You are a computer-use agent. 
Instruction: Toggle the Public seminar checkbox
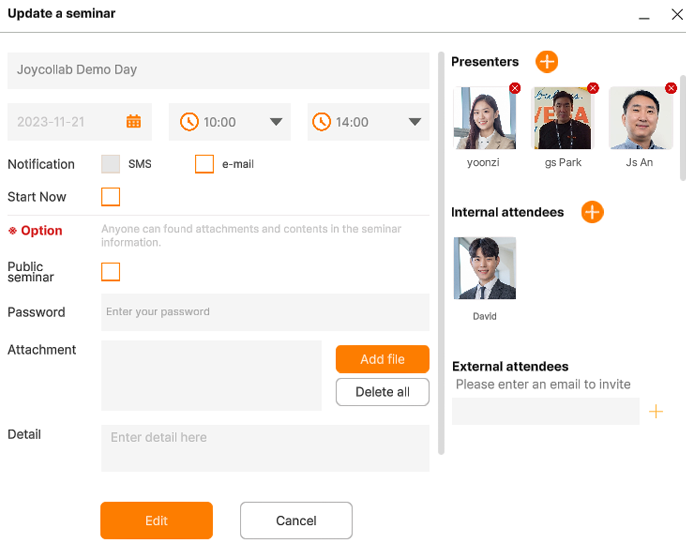point(110,272)
